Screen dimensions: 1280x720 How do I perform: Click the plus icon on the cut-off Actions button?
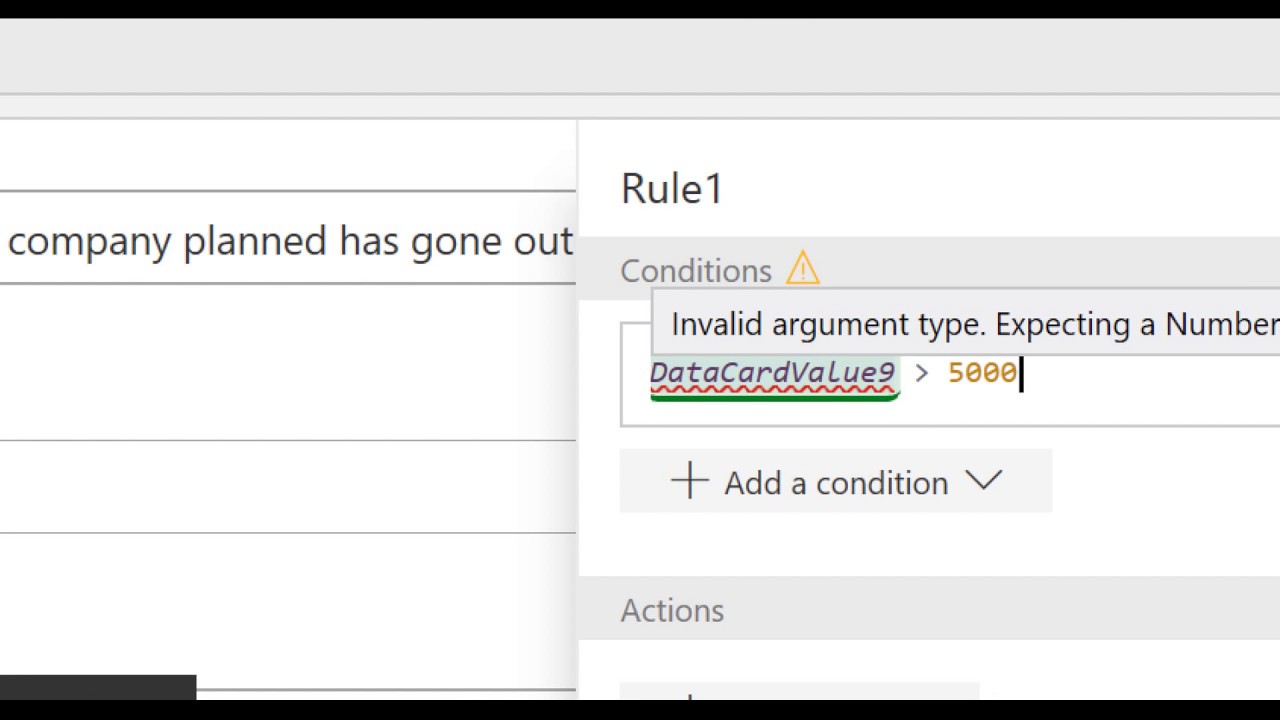(690, 695)
